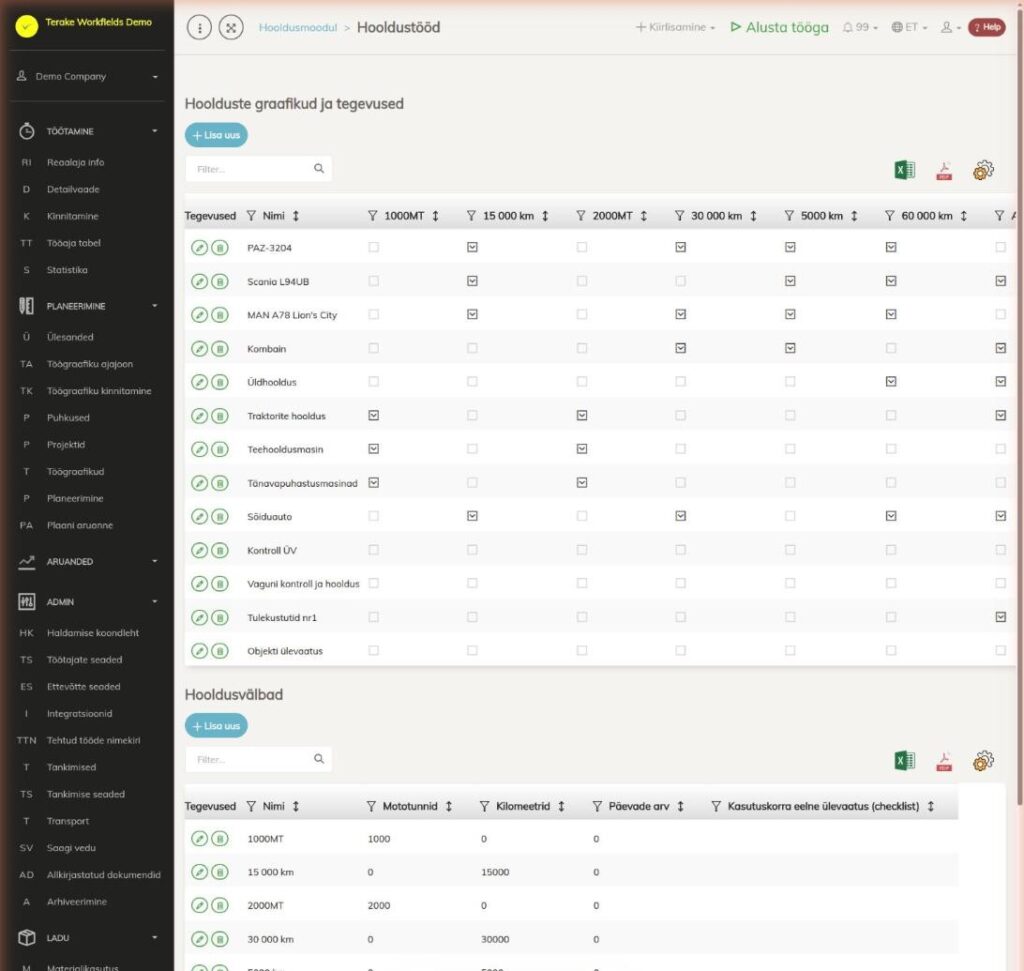Uncheck 15 000 km for PAZ-3204
This screenshot has height=971, width=1024.
pyautogui.click(x=472, y=247)
